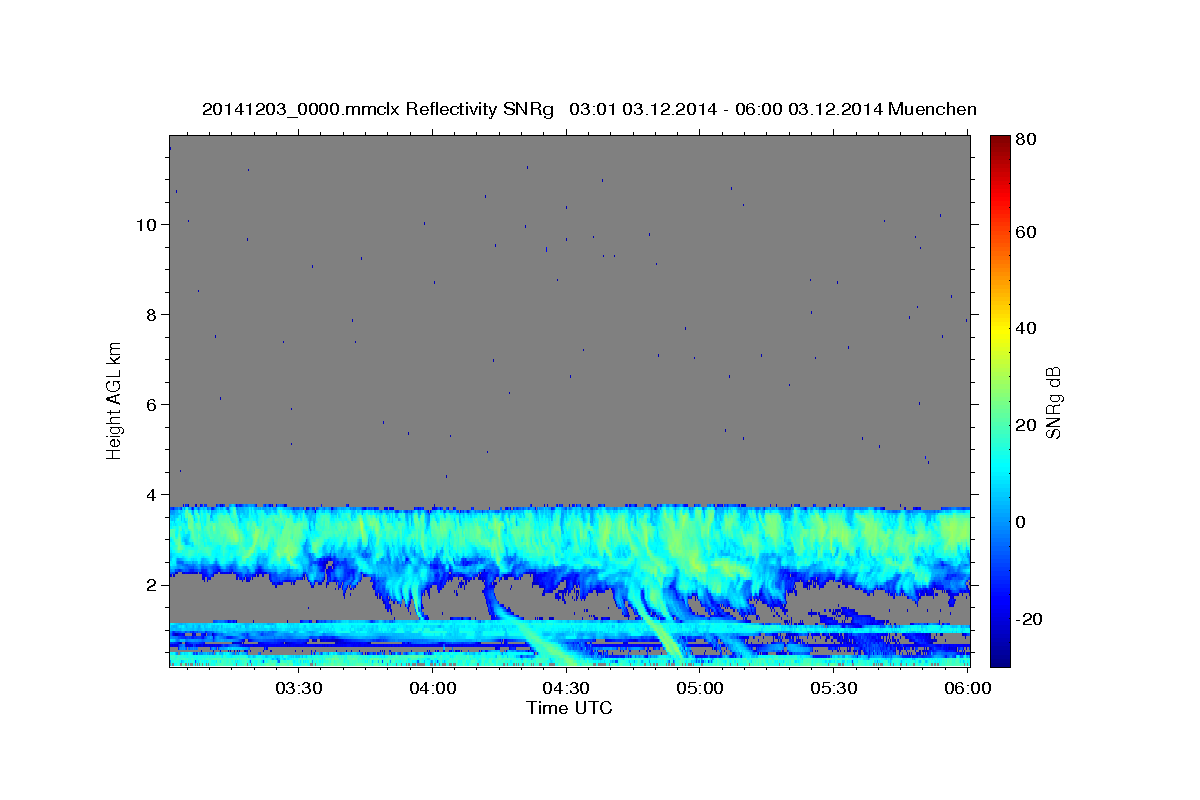Click the colorbar value 40
The width and height of the screenshot is (1200, 800).
[1025, 328]
